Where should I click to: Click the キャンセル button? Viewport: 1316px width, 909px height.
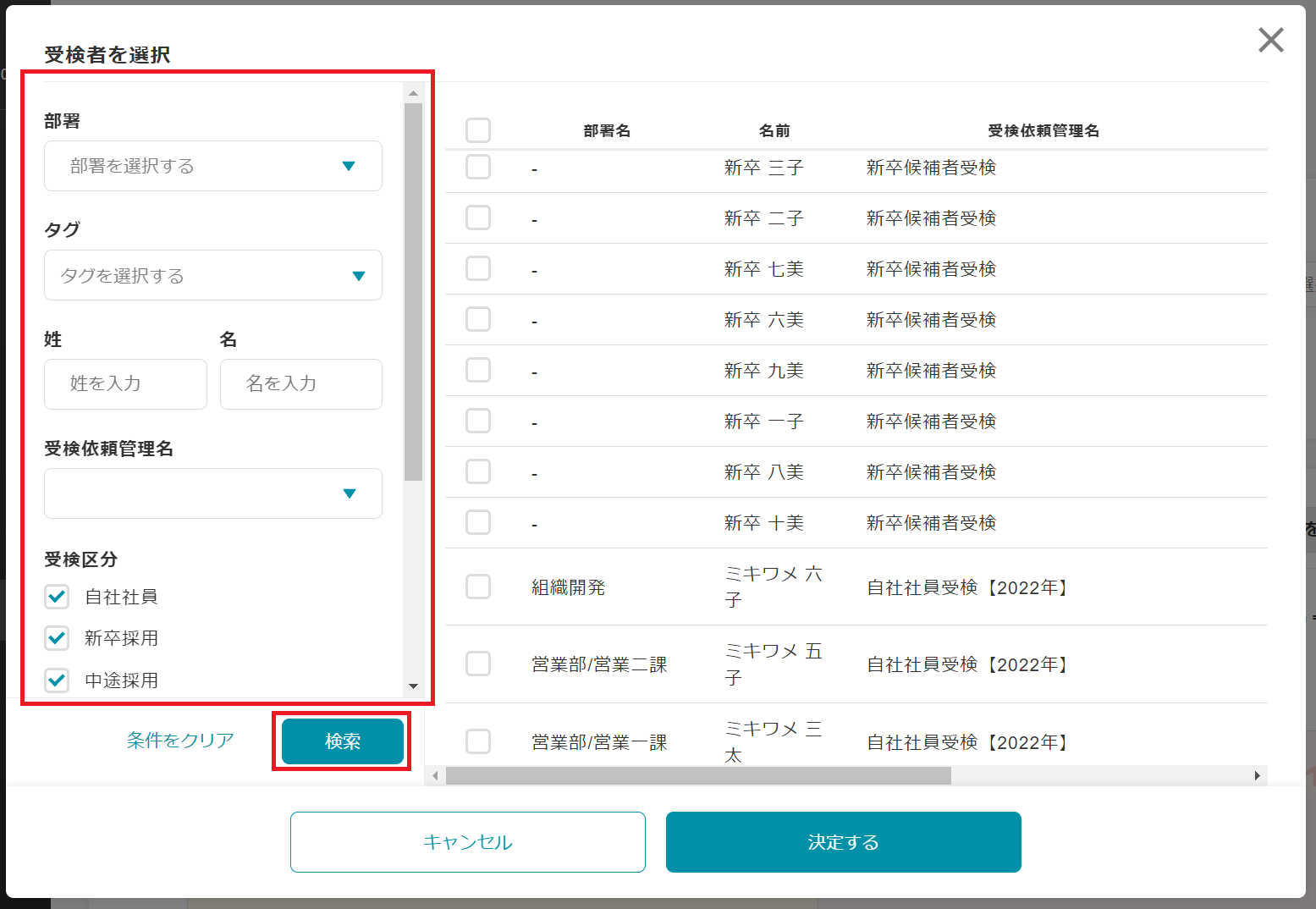tap(467, 842)
